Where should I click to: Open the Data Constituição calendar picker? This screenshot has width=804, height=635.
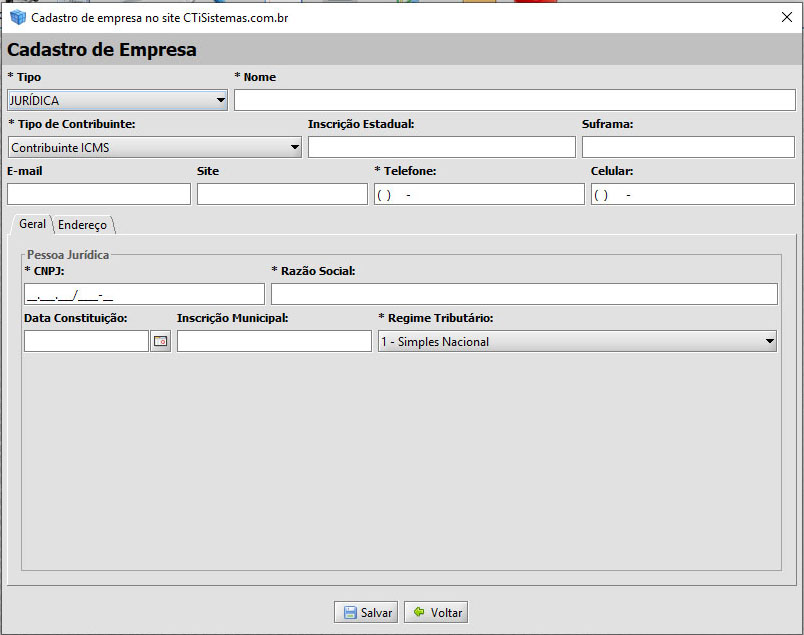pos(160,341)
